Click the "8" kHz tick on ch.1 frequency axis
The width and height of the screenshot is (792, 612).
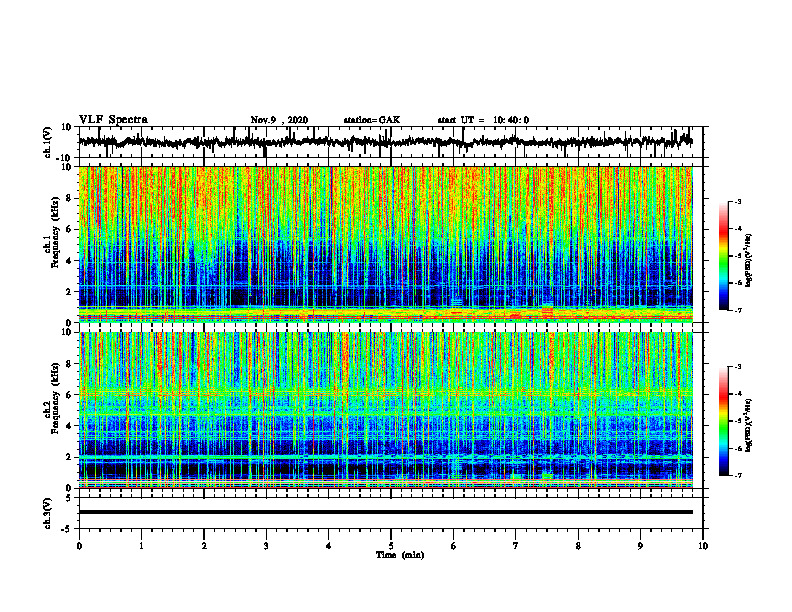tap(69, 198)
